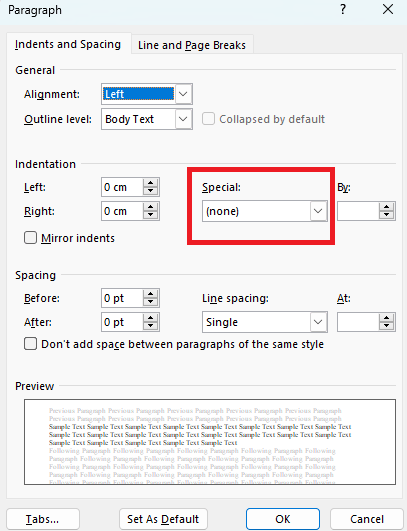Click the Cancel button
Viewport: 407px width, 531px height.
pos(367,519)
